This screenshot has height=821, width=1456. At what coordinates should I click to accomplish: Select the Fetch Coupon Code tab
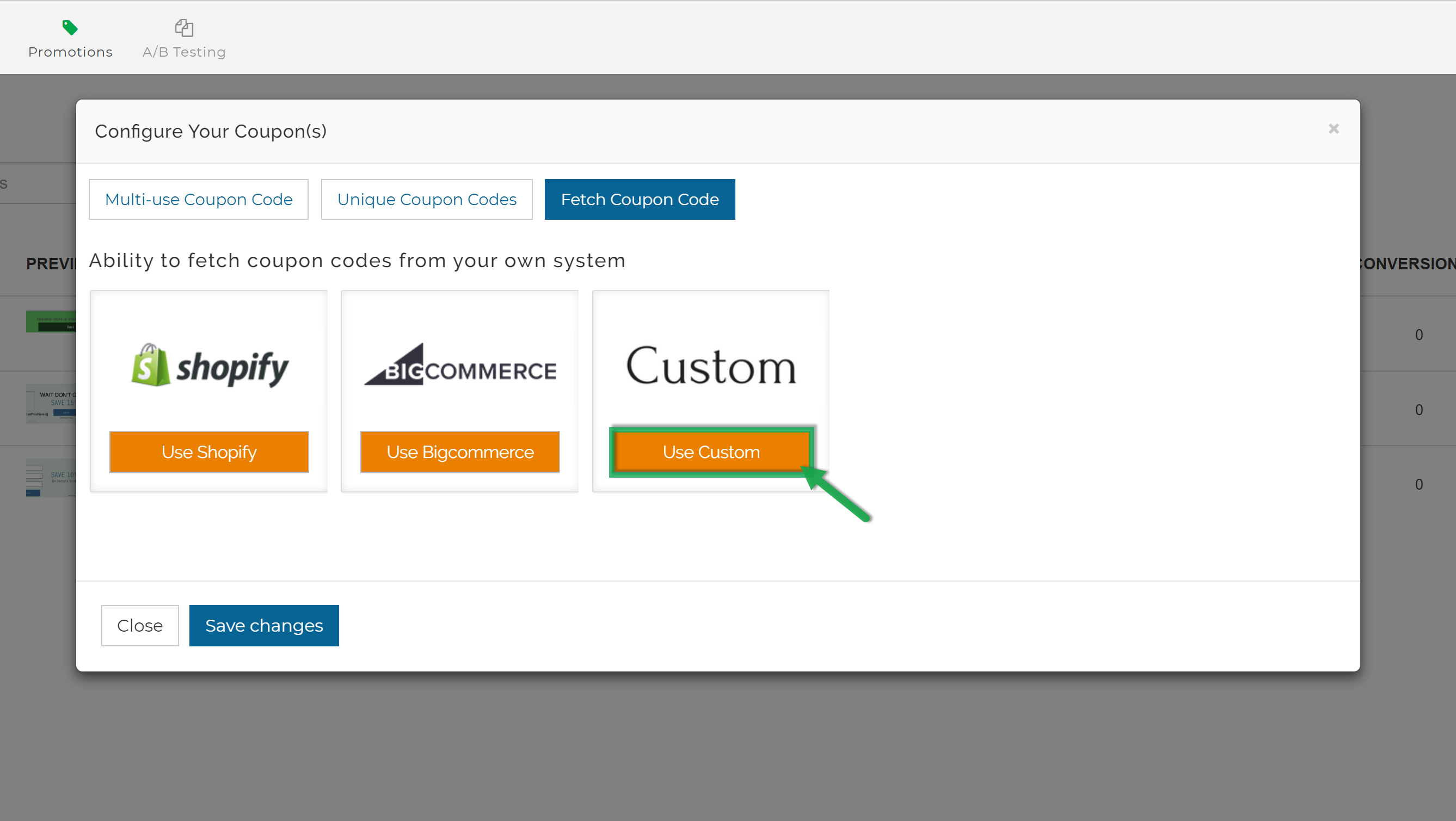[640, 199]
